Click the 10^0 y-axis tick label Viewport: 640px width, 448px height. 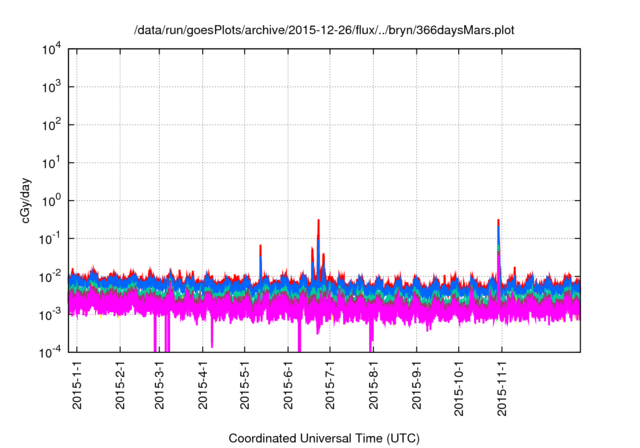pyautogui.click(x=53, y=200)
